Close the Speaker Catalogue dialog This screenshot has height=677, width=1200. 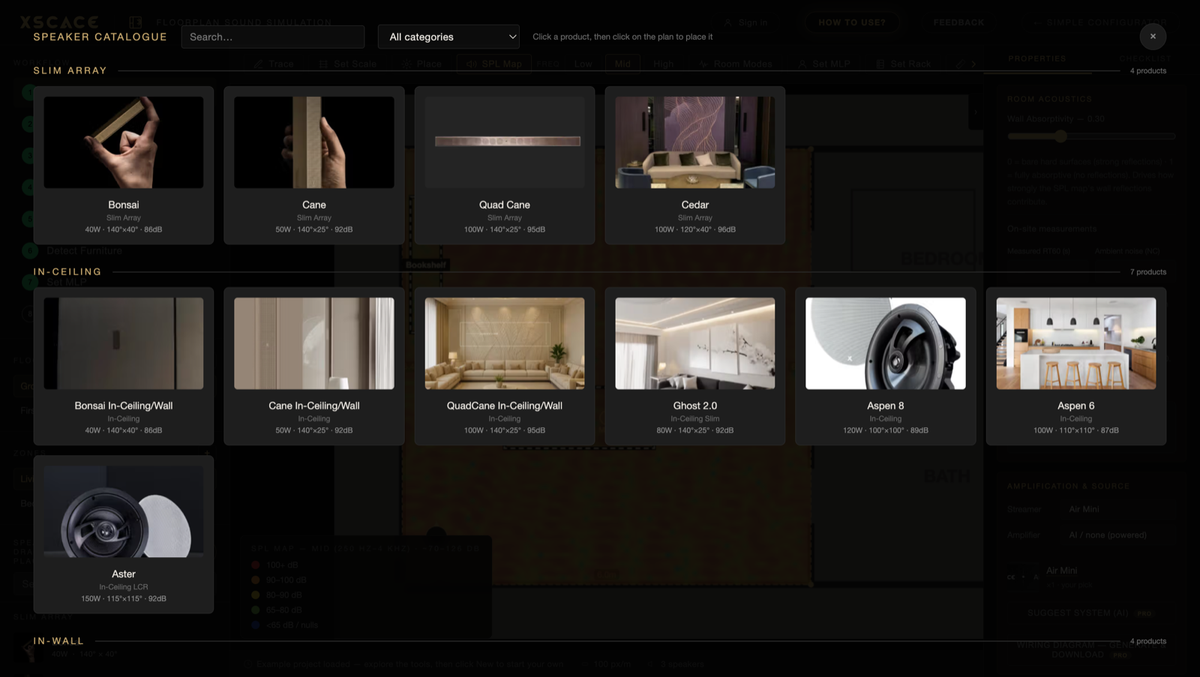click(1152, 36)
